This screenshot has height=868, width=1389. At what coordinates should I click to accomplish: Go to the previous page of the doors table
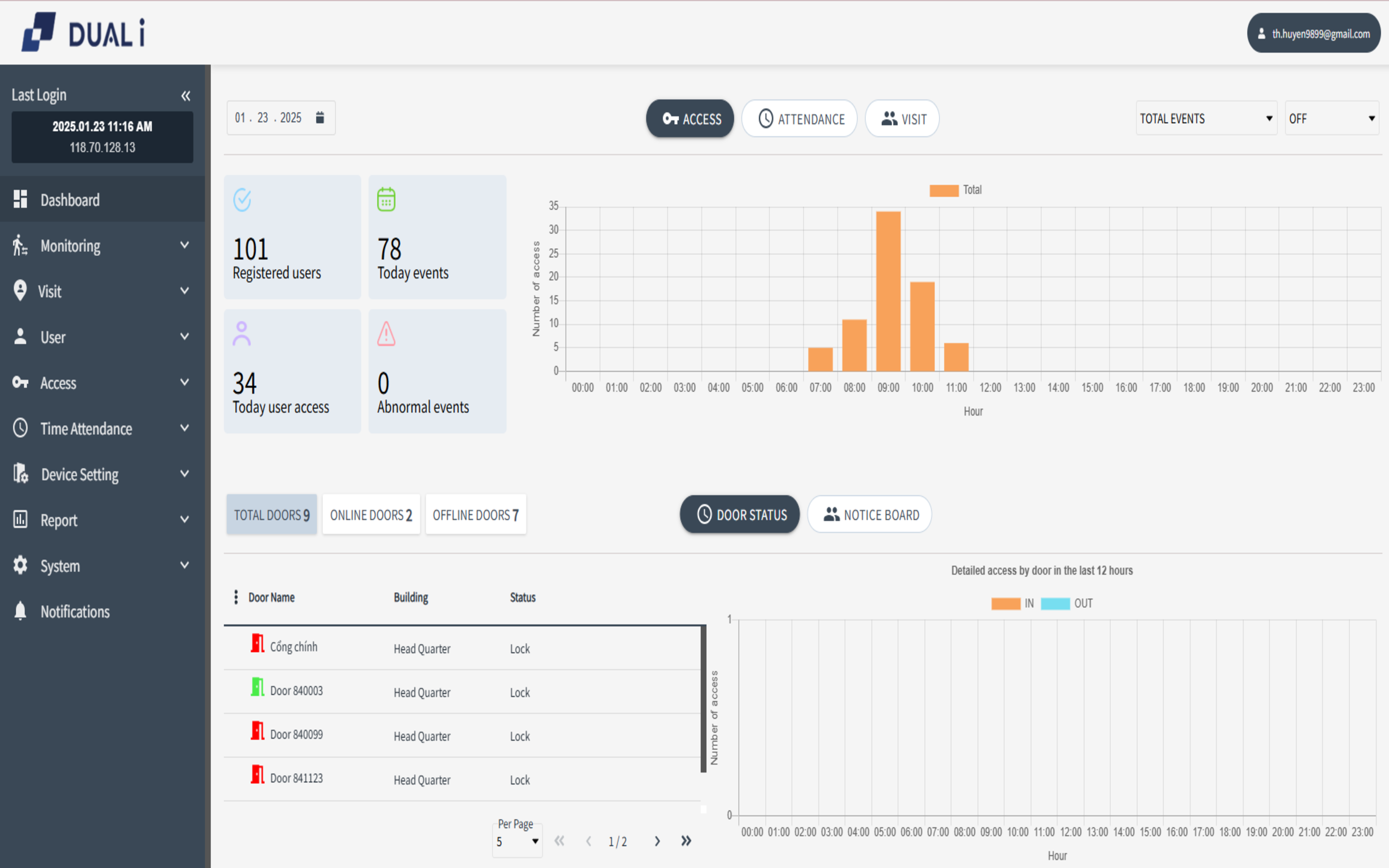coord(588,841)
